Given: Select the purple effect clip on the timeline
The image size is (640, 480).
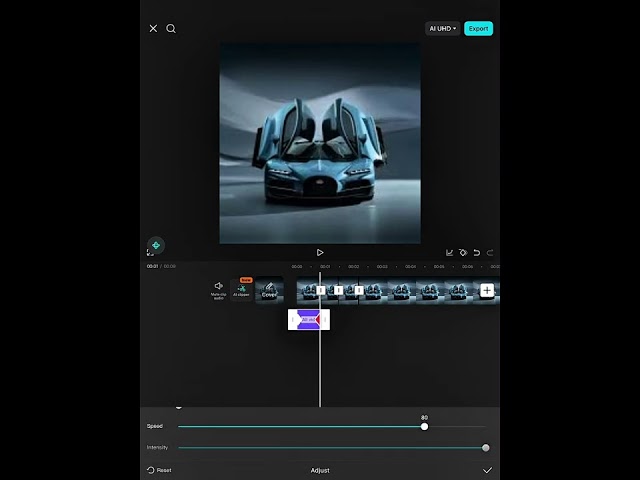Looking at the screenshot, I should pos(309,320).
